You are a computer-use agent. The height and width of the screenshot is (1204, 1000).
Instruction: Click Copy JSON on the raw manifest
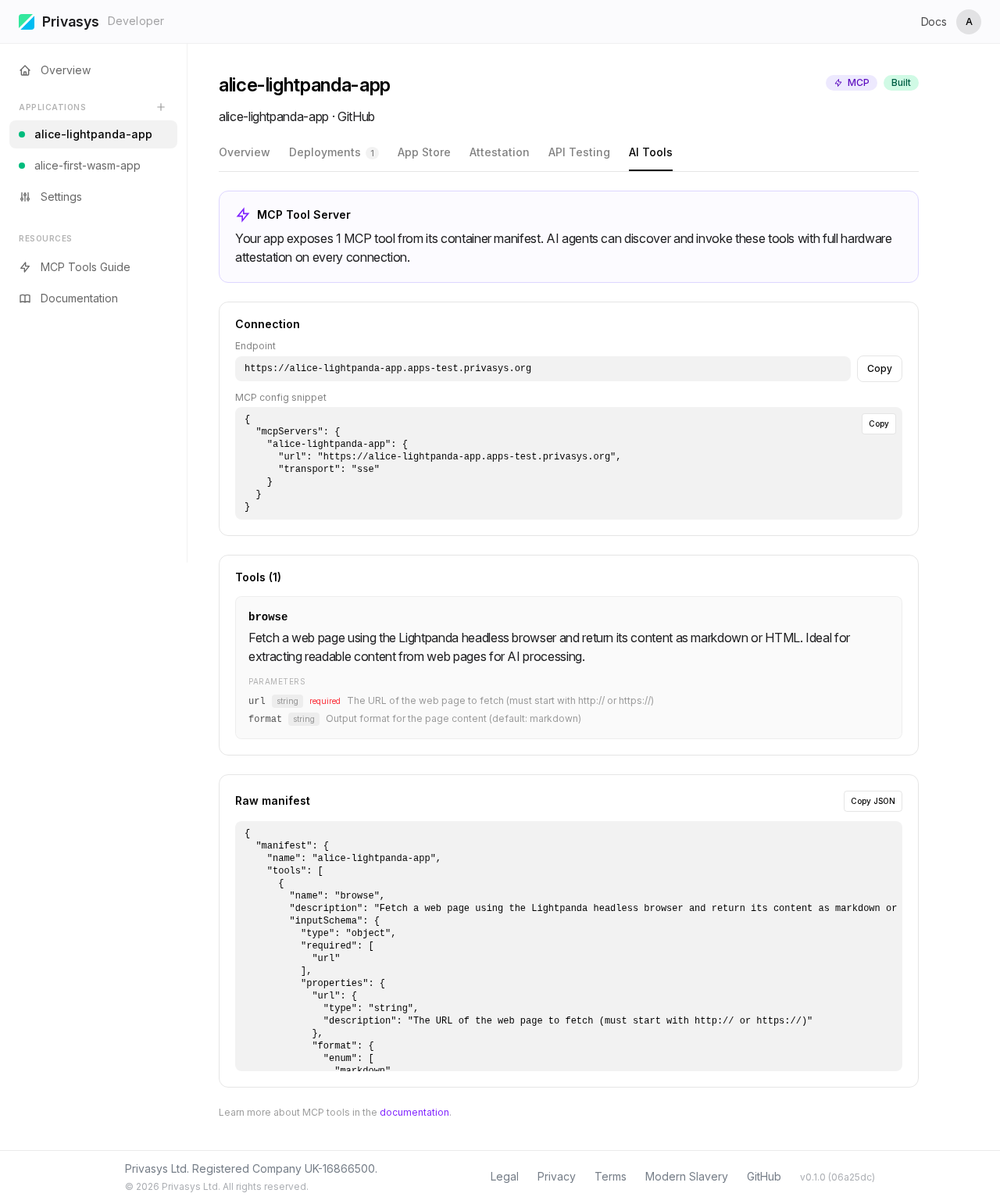[873, 801]
